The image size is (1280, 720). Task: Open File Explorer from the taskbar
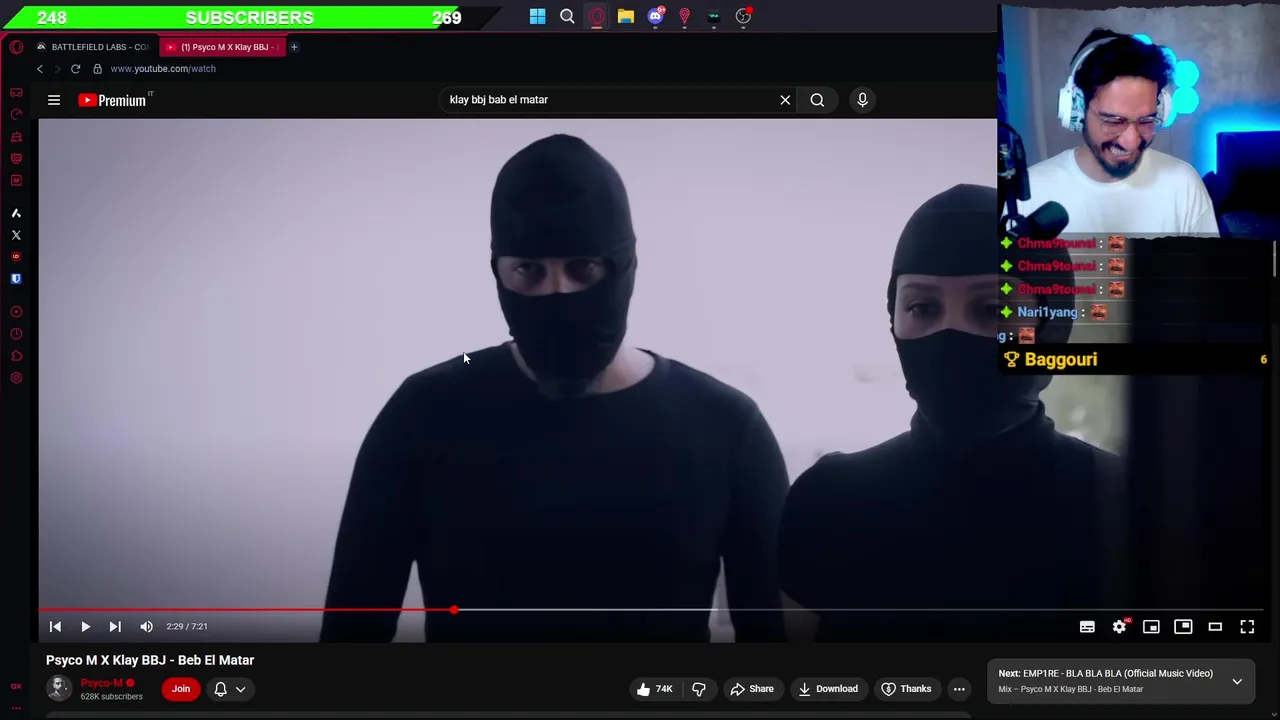tap(625, 16)
